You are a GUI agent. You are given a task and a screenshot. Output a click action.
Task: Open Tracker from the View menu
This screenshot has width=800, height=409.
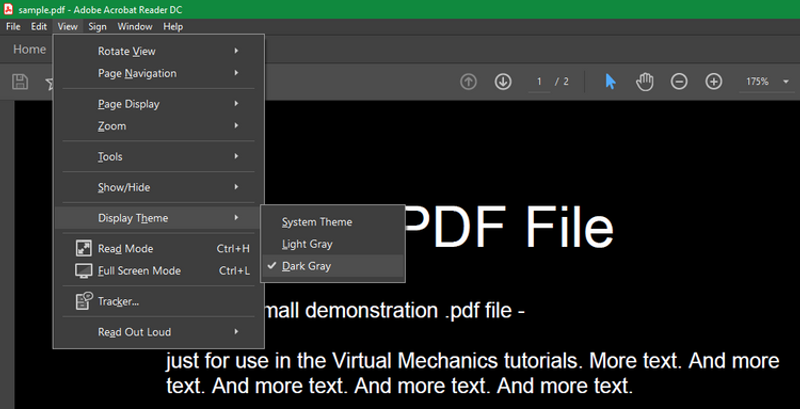tap(118, 301)
